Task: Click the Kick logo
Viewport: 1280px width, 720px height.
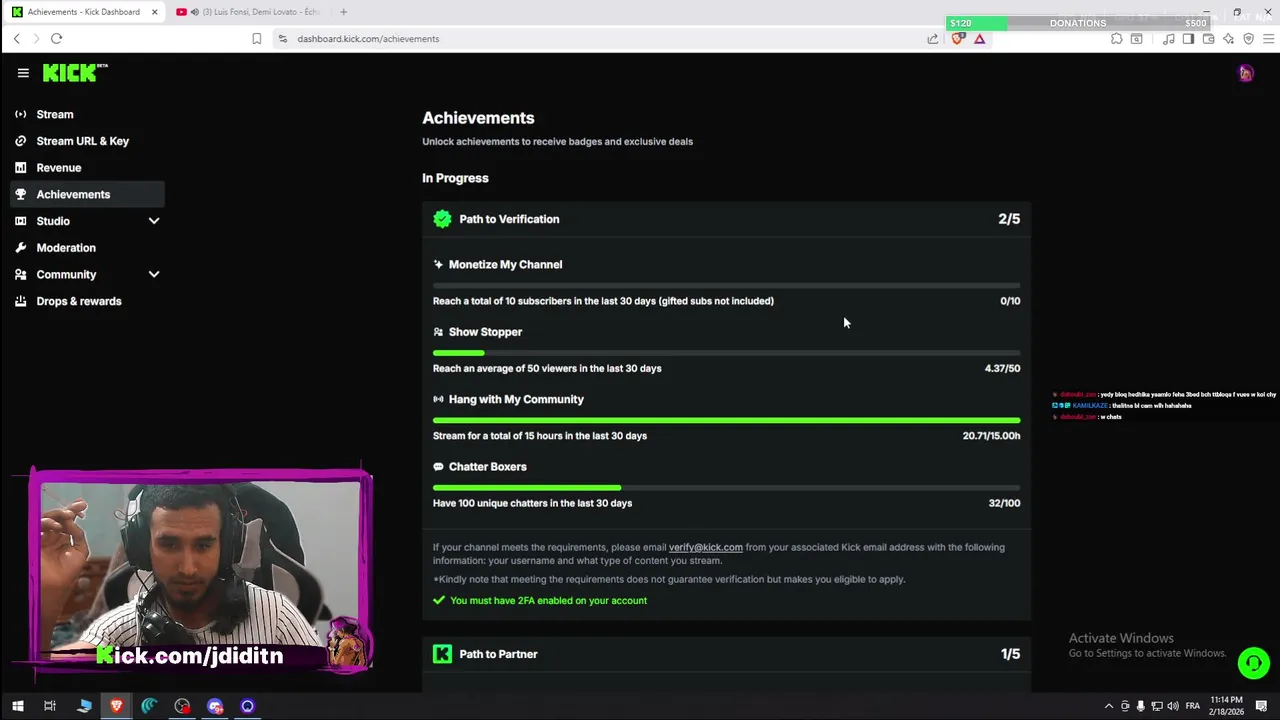Action: (75, 72)
